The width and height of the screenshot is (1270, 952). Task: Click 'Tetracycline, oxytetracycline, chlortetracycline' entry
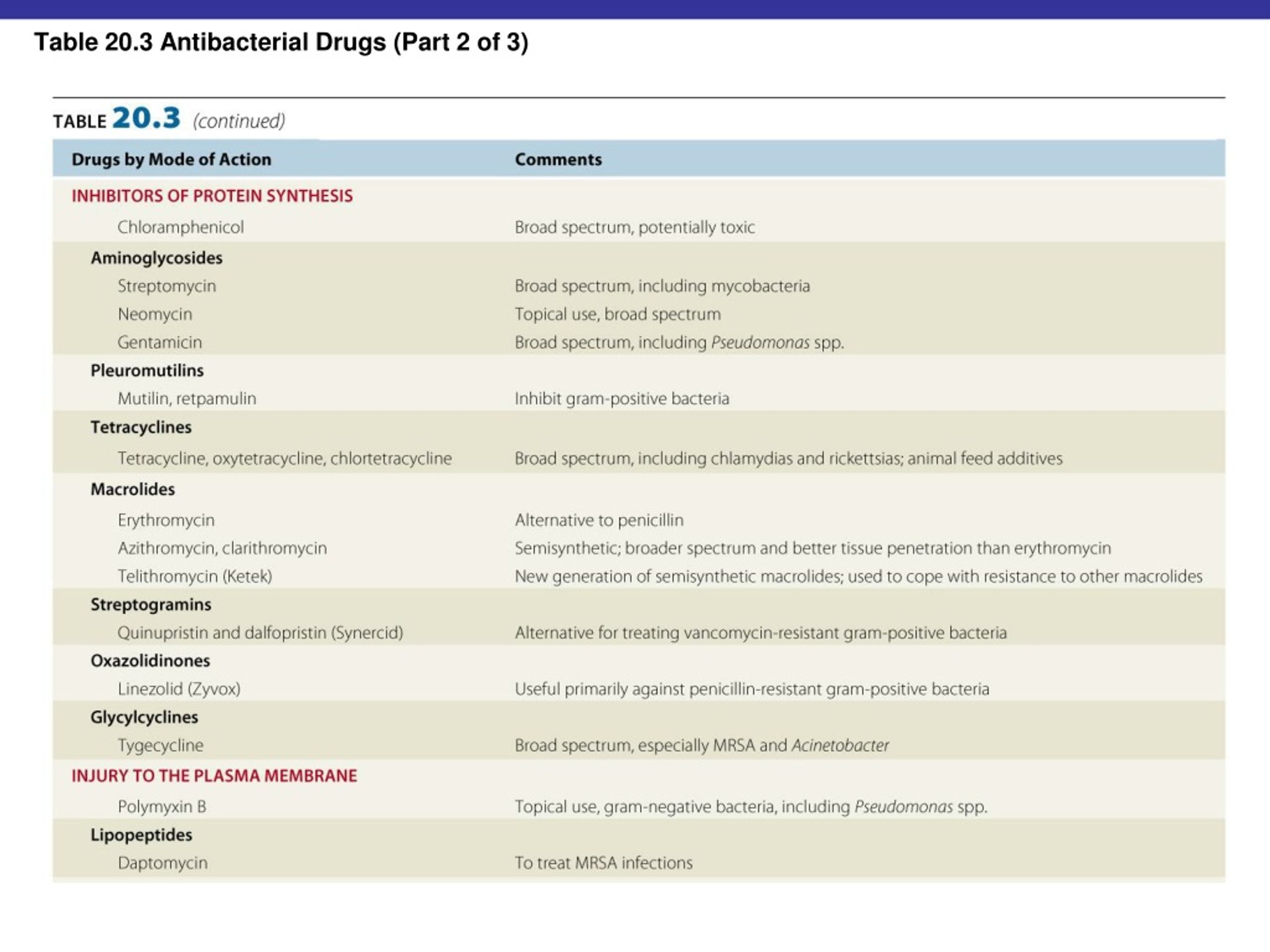(x=285, y=459)
